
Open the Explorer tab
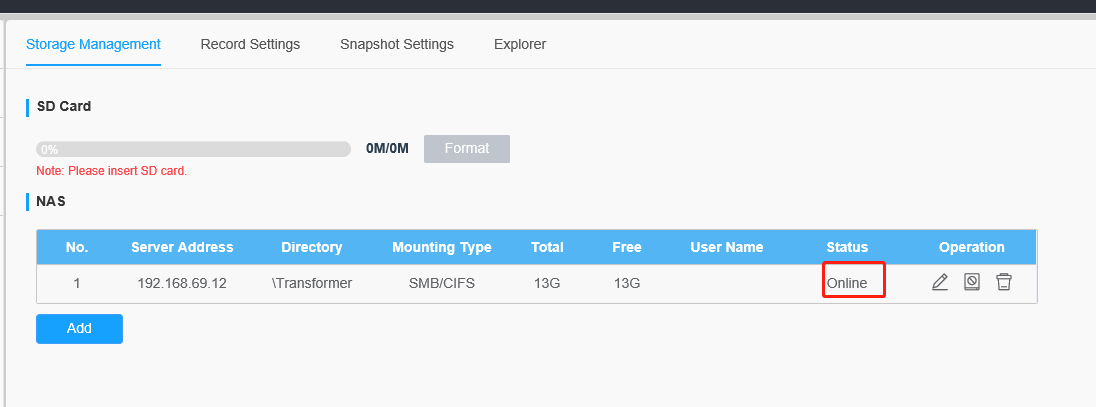click(520, 44)
